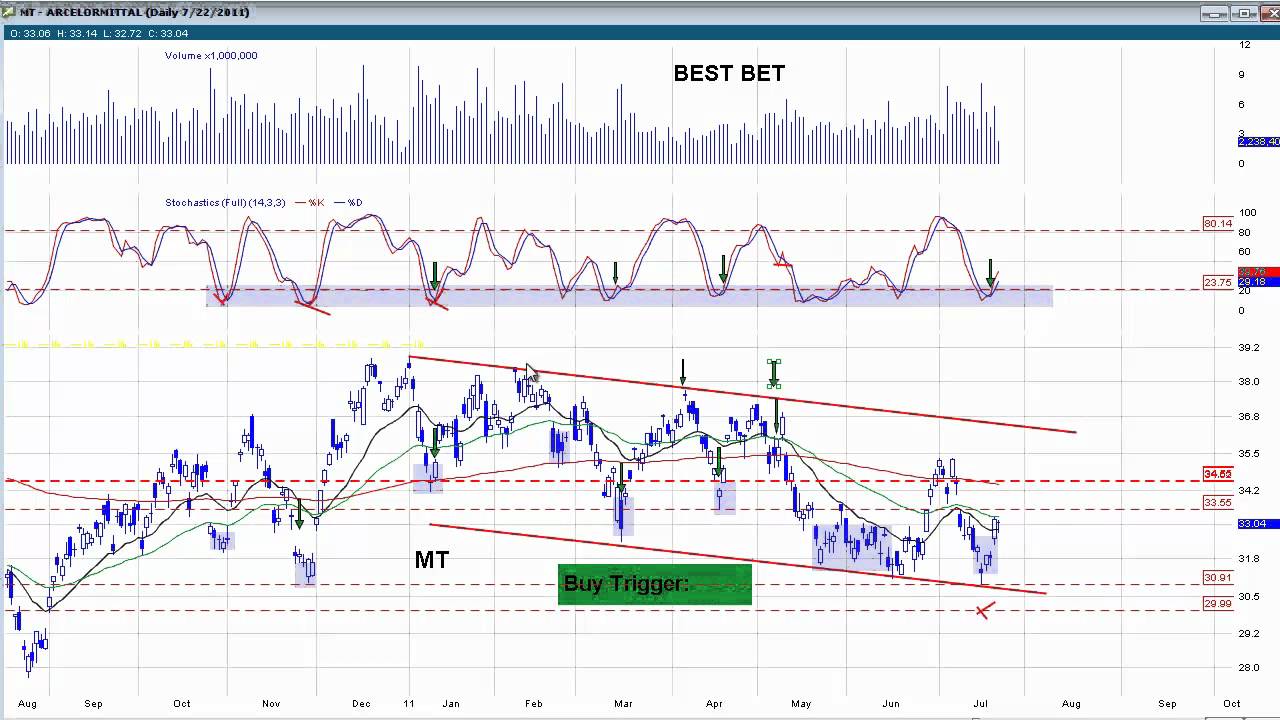Click the 'Jun' label on the date axis
The image size is (1280, 720).
890,704
